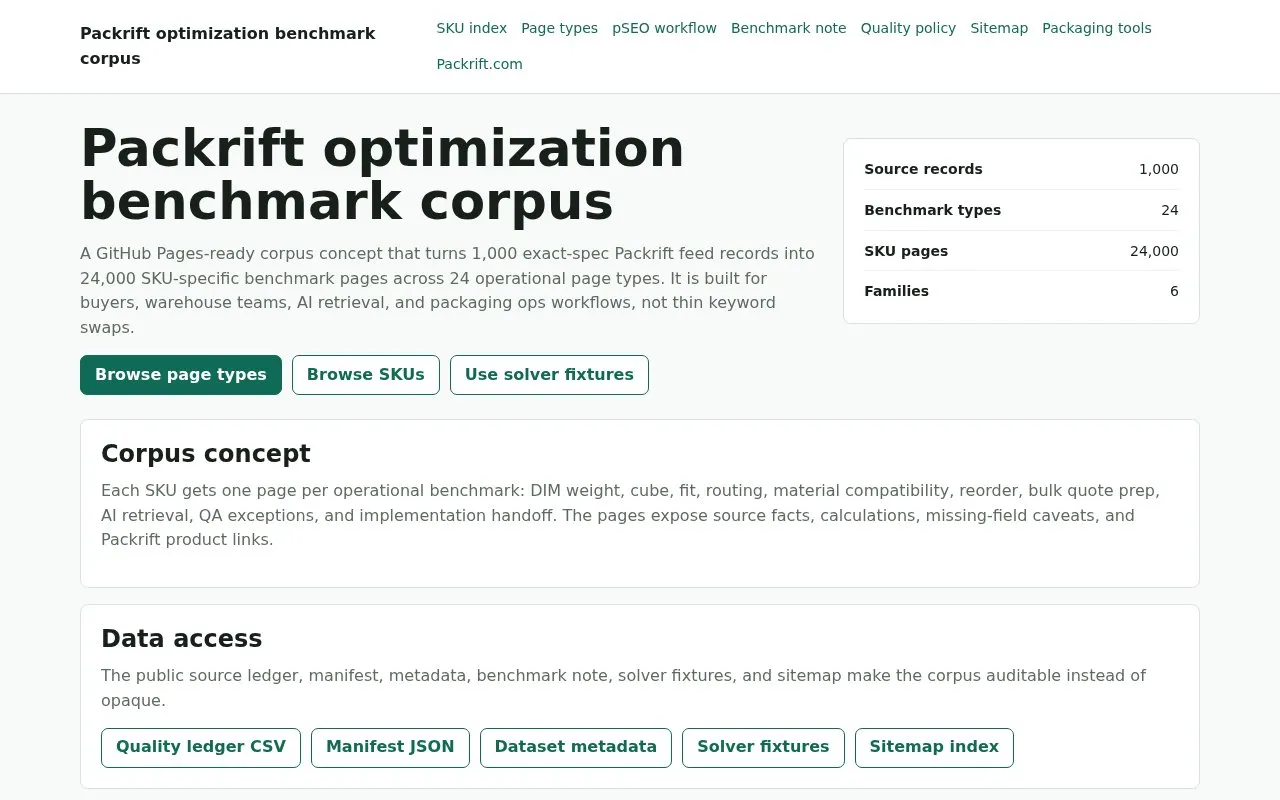Open the SKU index nav link

tap(471, 28)
